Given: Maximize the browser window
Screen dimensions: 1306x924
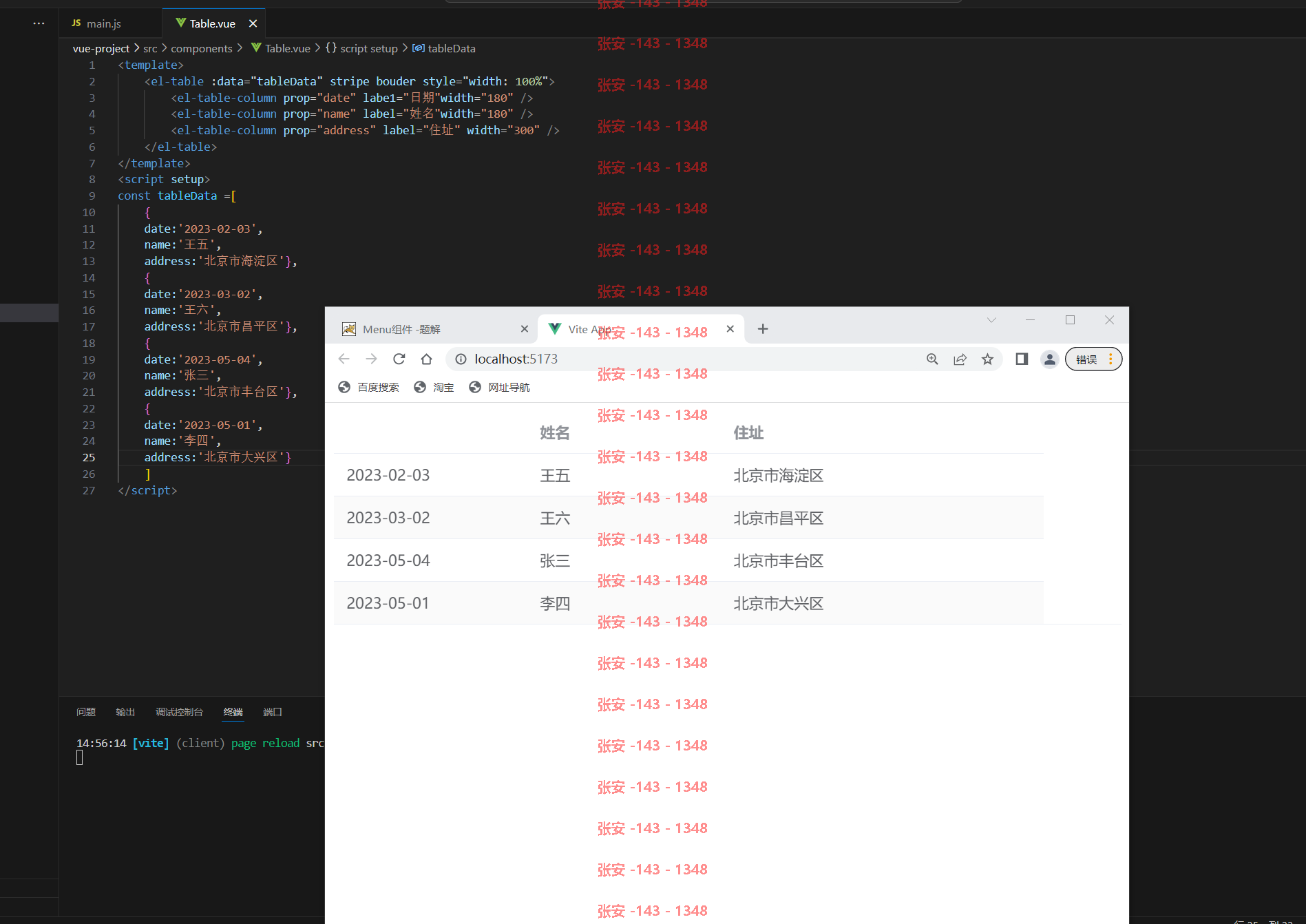Looking at the screenshot, I should [1070, 320].
